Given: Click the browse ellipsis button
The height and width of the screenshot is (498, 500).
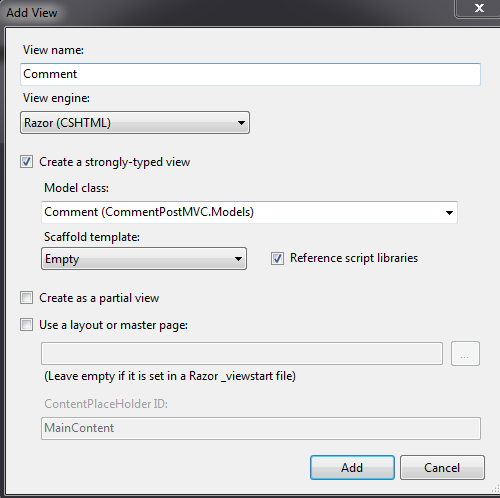Looking at the screenshot, I should (465, 353).
